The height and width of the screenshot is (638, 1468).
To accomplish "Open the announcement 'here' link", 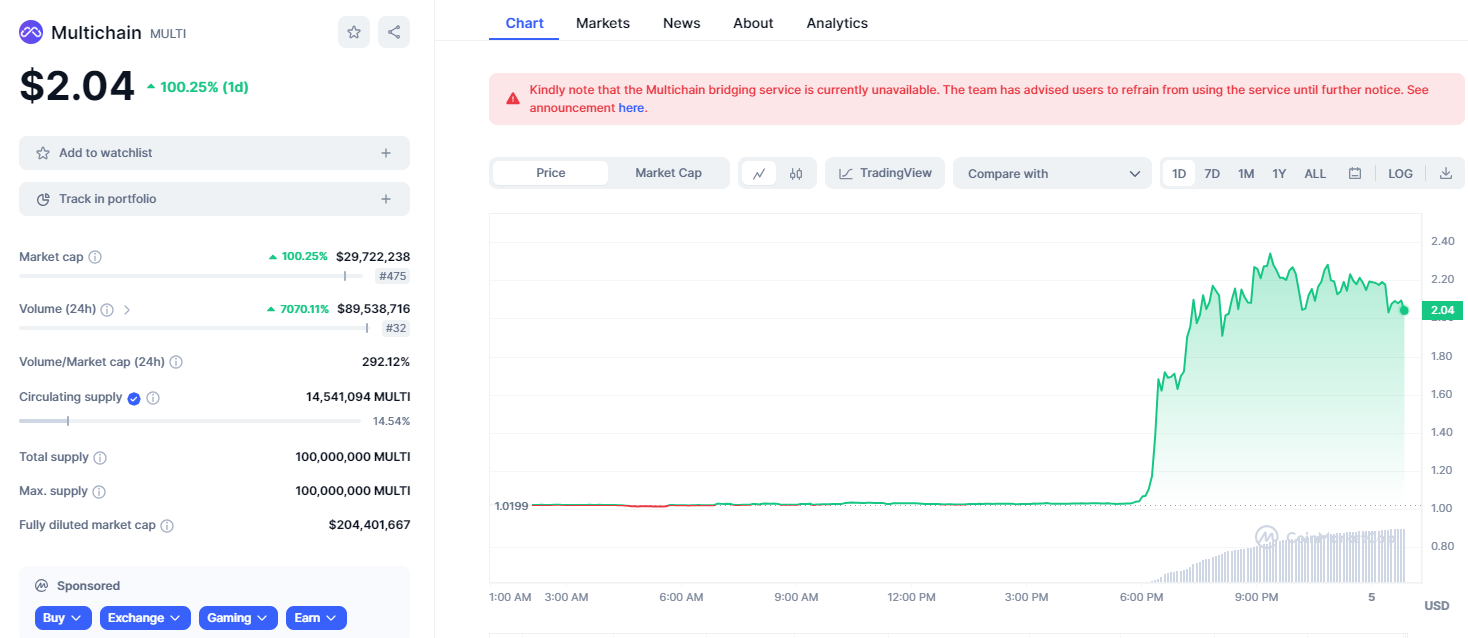I will pyautogui.click(x=631, y=108).
